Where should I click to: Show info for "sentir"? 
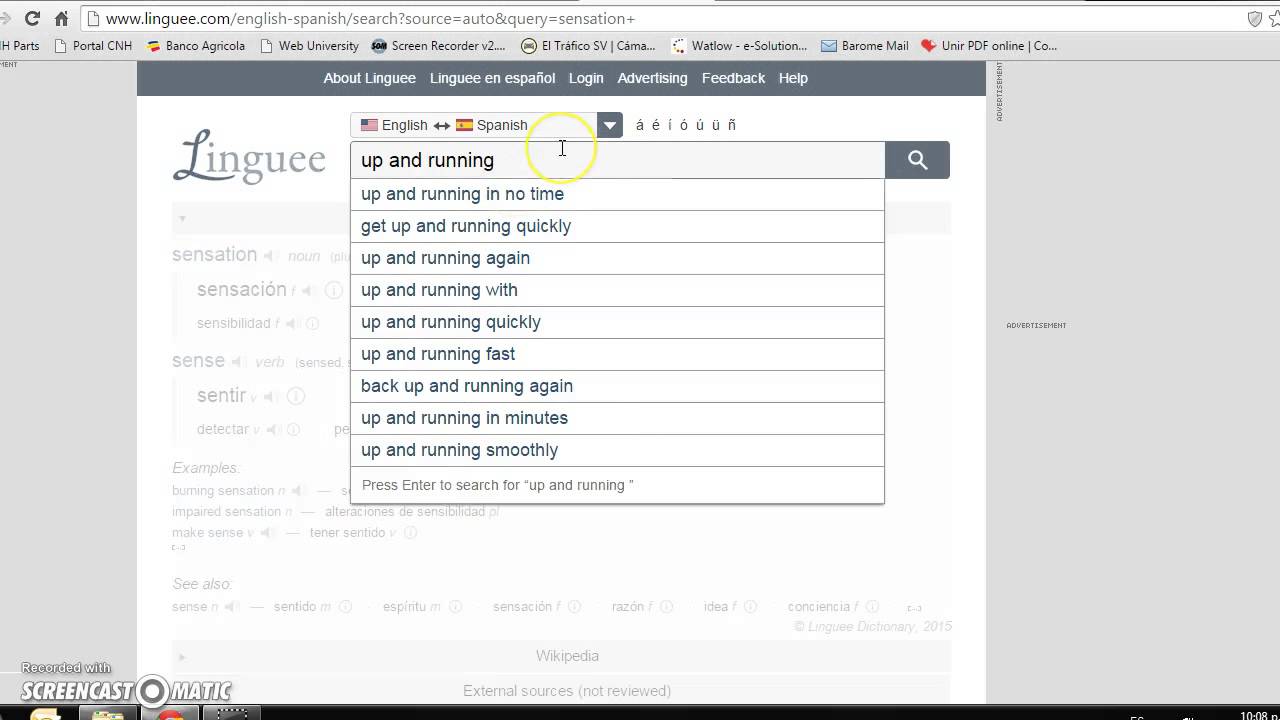(296, 397)
